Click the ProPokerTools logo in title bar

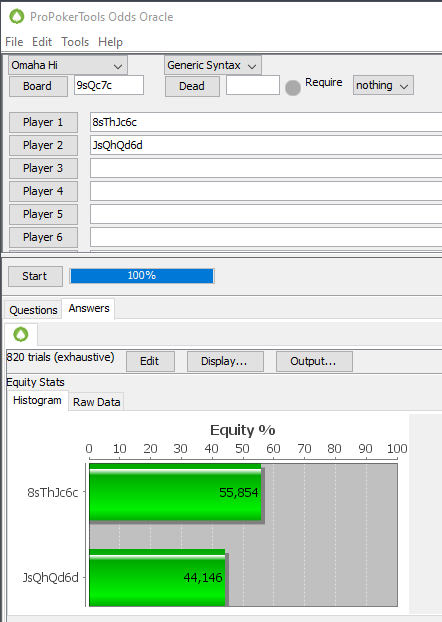coord(17,17)
